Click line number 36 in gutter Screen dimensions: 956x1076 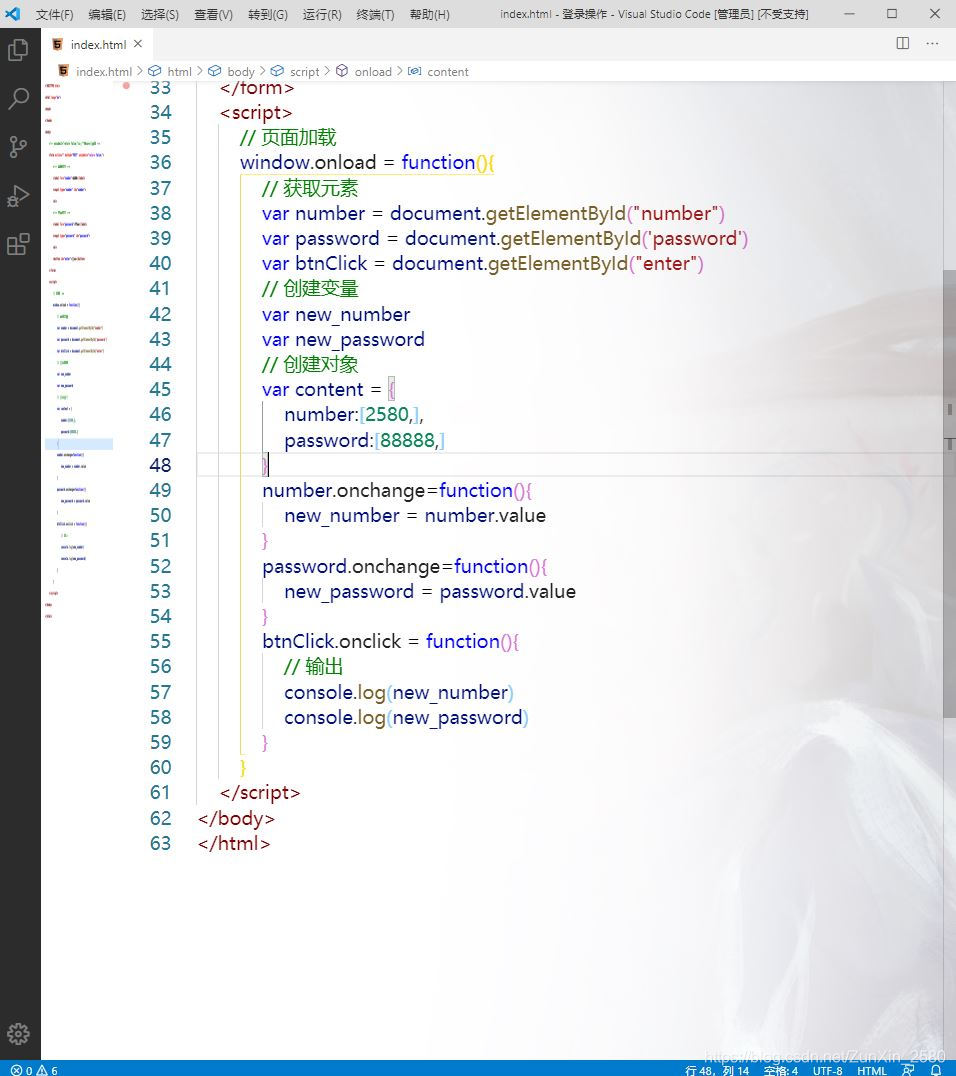161,163
